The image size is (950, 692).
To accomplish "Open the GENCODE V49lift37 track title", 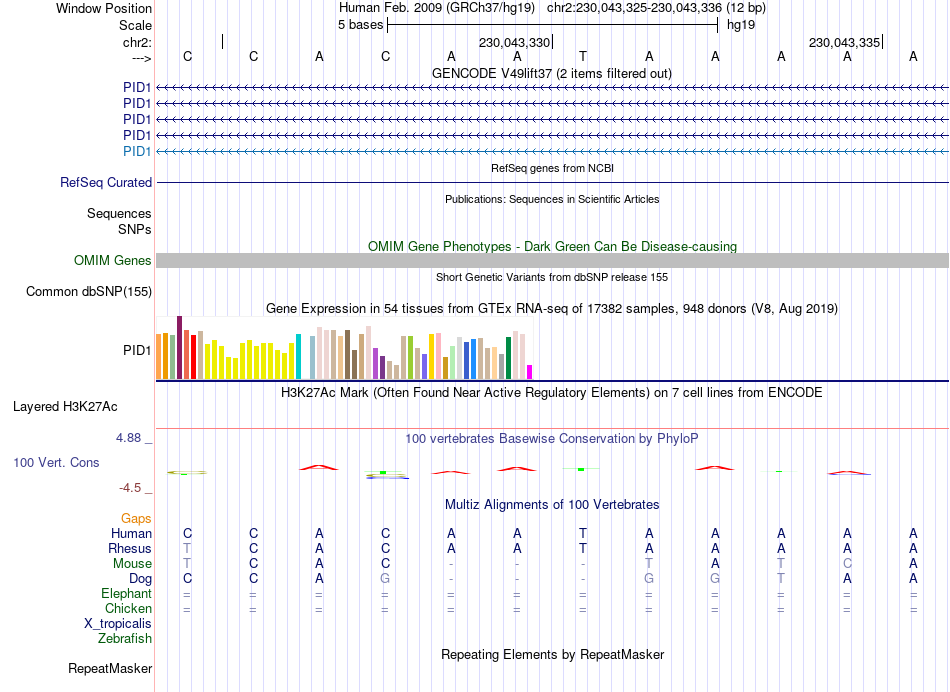I will click(x=551, y=73).
